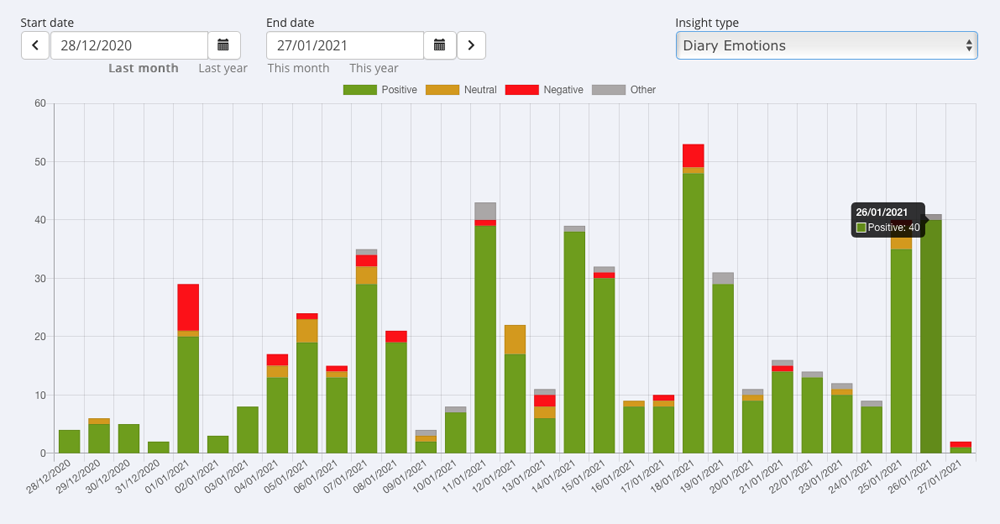This screenshot has height=524, width=1000.
Task: Click the grey other segment for 11/01/2021
Action: pos(485,211)
